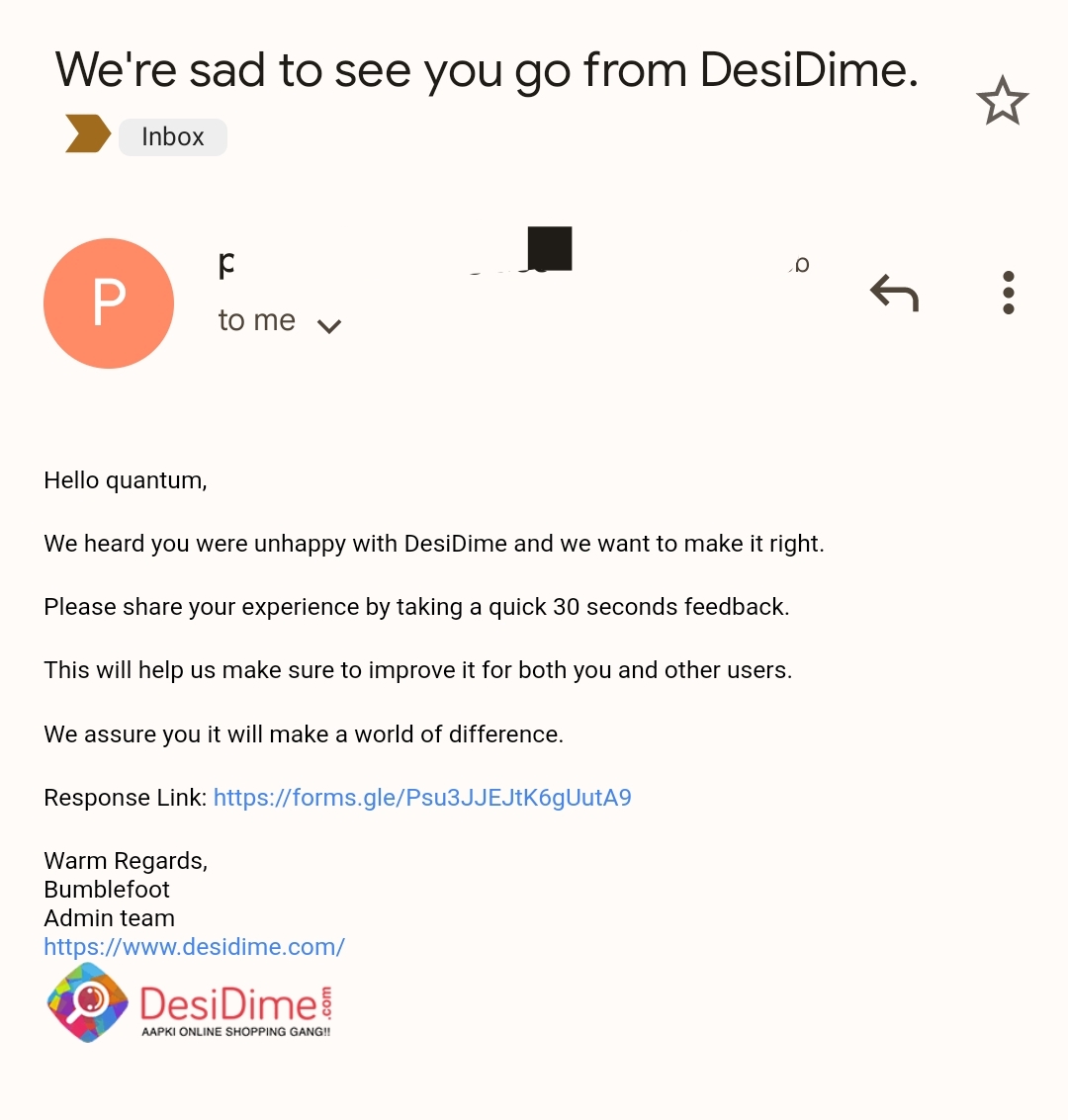Click the 'Warm Regards,' closing text
Image resolution: width=1068 pixels, height=1120 pixels.
coord(126,861)
